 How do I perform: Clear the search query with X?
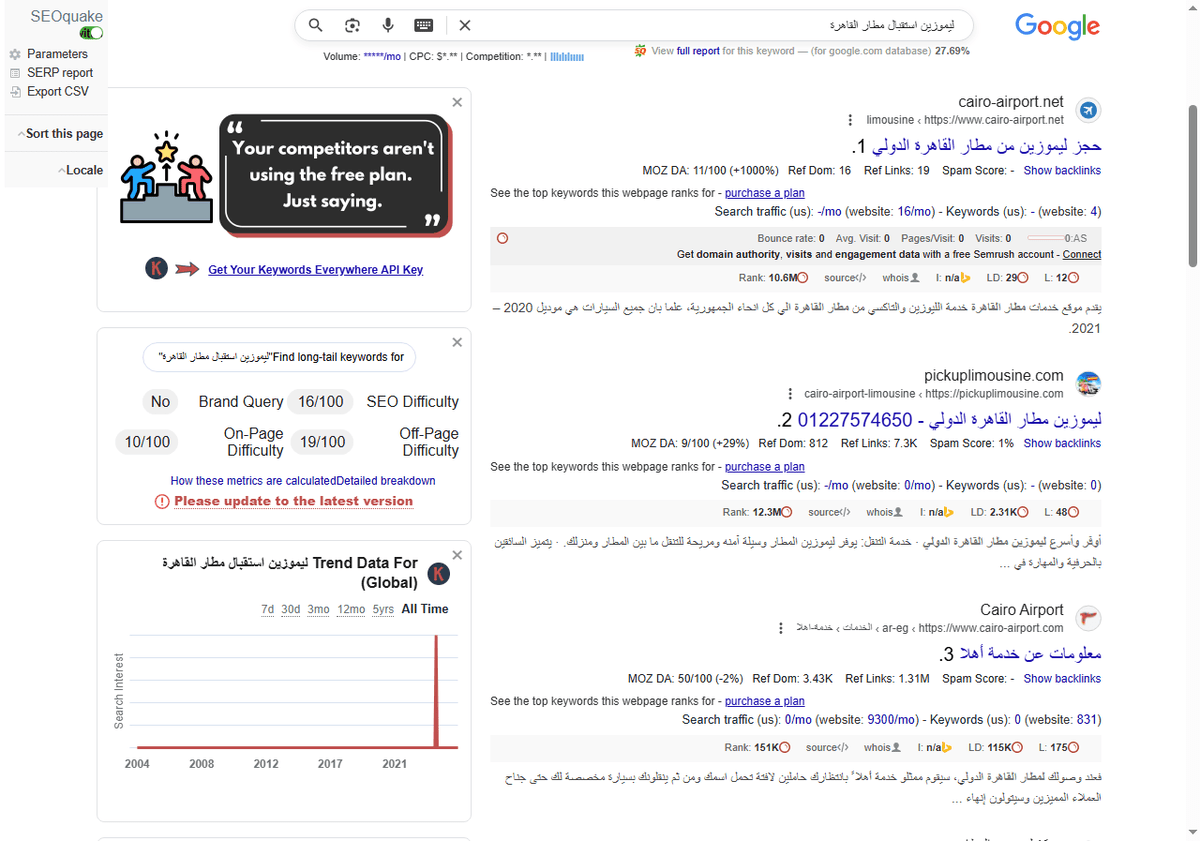tap(465, 25)
